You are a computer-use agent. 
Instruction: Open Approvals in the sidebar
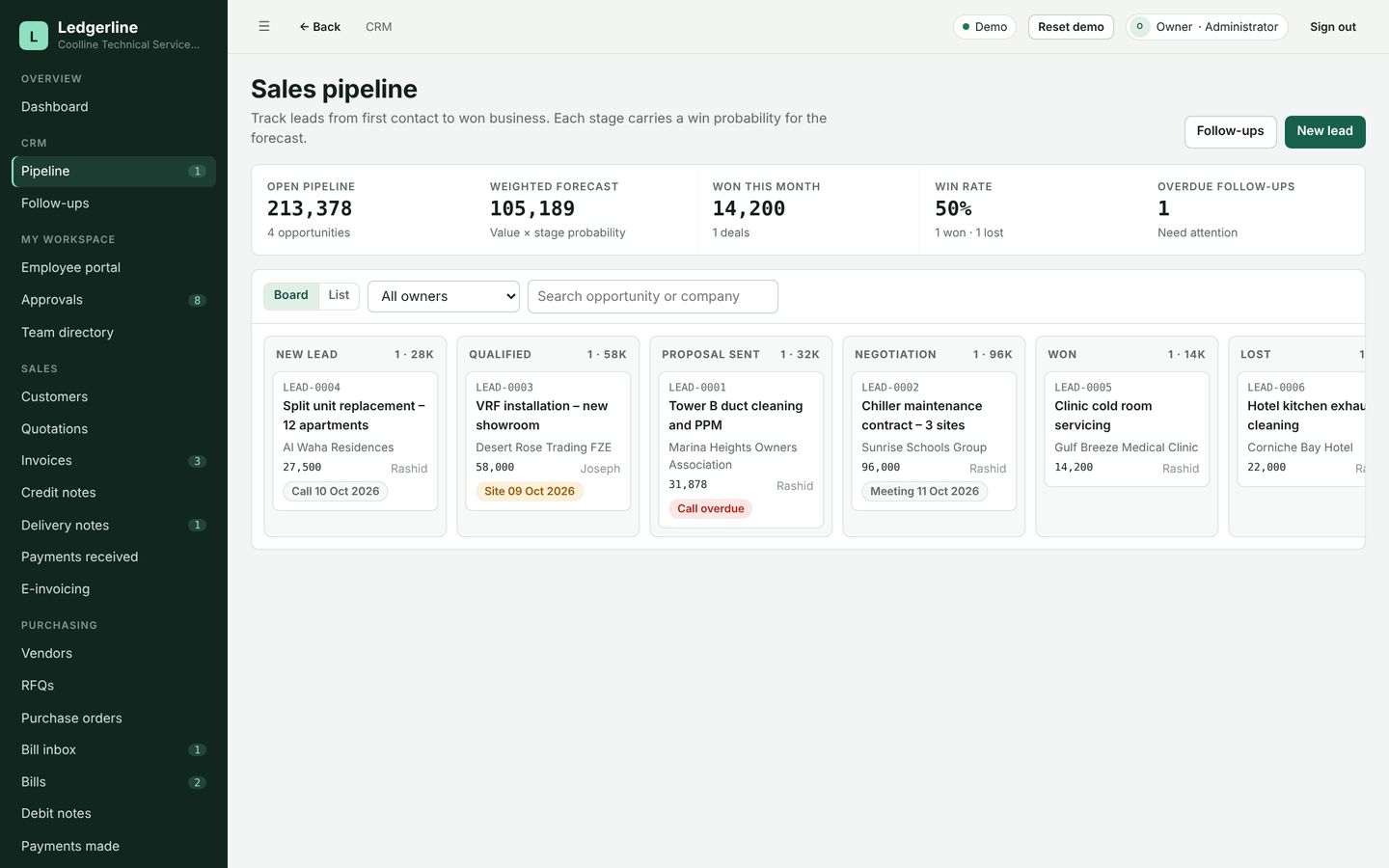(114, 300)
